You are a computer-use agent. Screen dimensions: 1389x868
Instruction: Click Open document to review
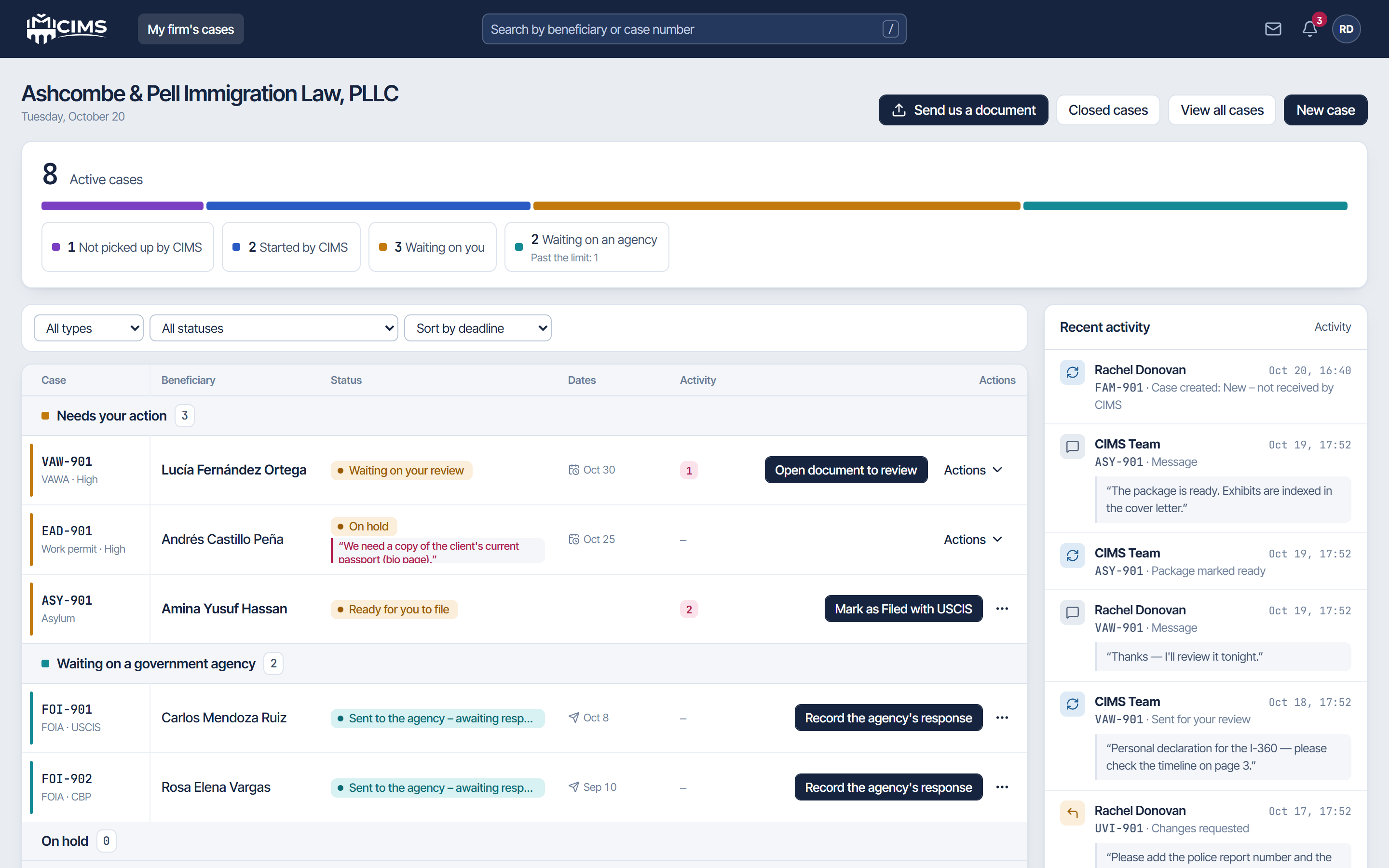[846, 470]
